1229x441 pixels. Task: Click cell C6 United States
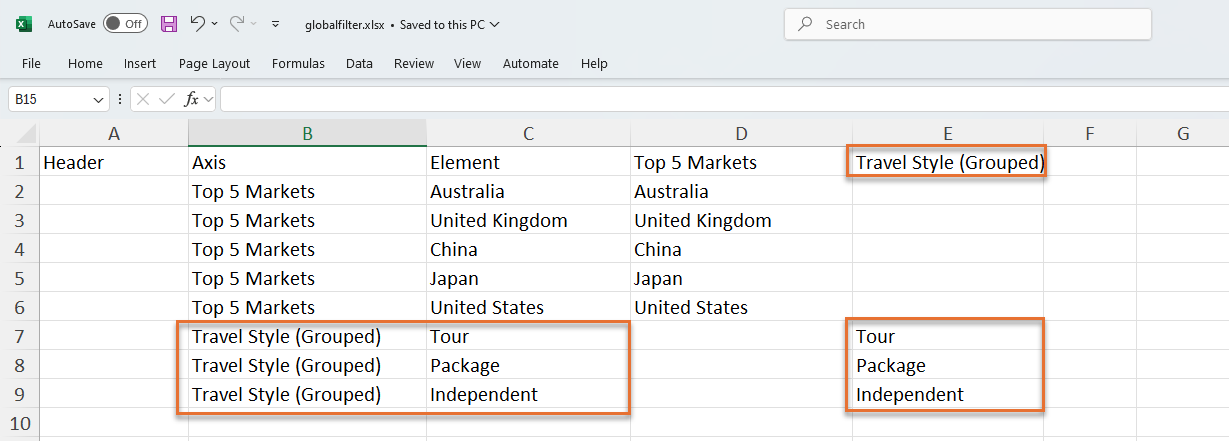click(x=528, y=307)
